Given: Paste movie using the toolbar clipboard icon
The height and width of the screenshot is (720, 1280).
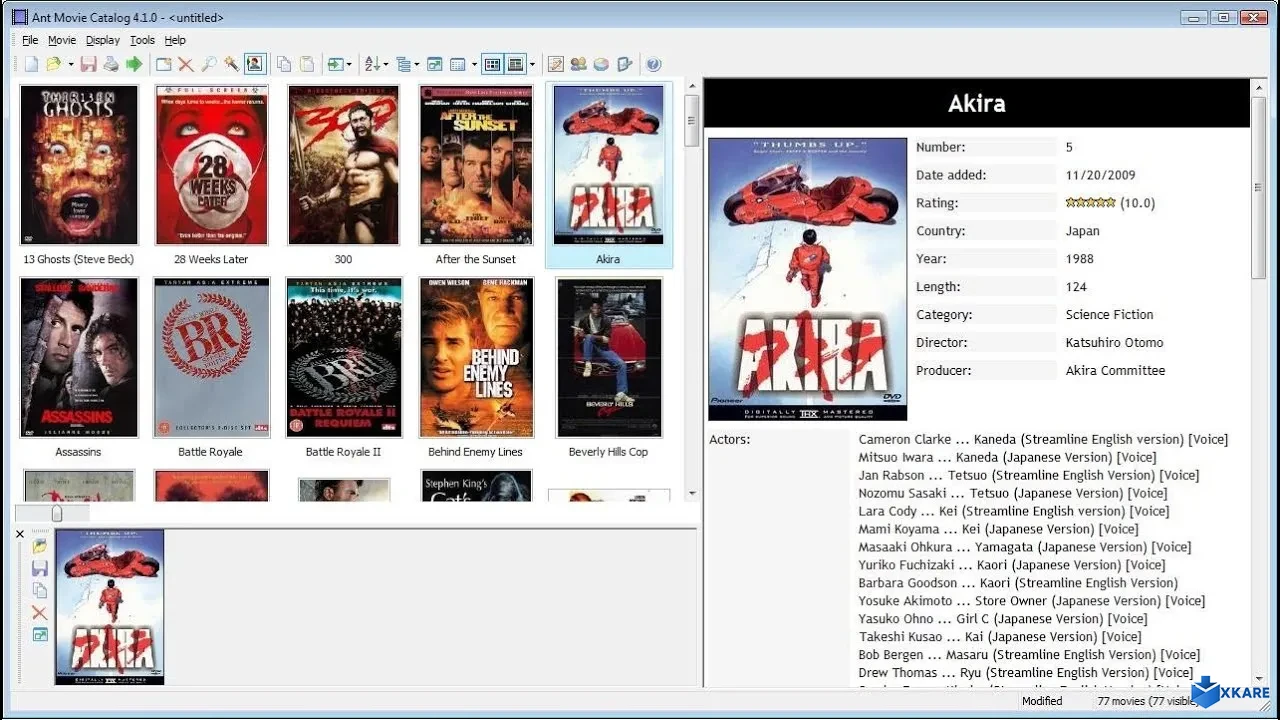Looking at the screenshot, I should tap(307, 64).
